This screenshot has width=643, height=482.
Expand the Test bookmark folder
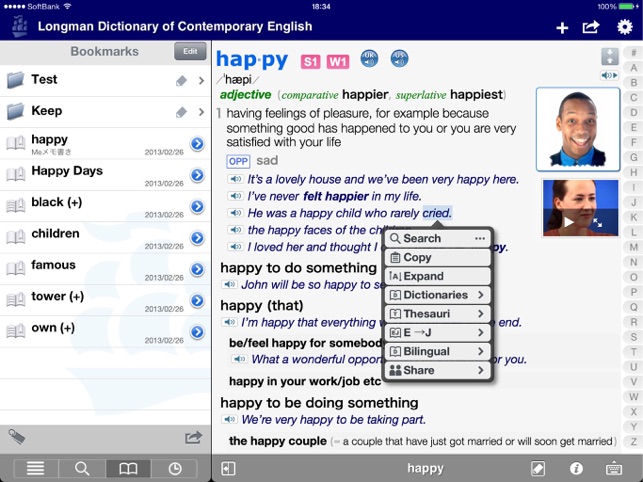pyautogui.click(x=200, y=80)
